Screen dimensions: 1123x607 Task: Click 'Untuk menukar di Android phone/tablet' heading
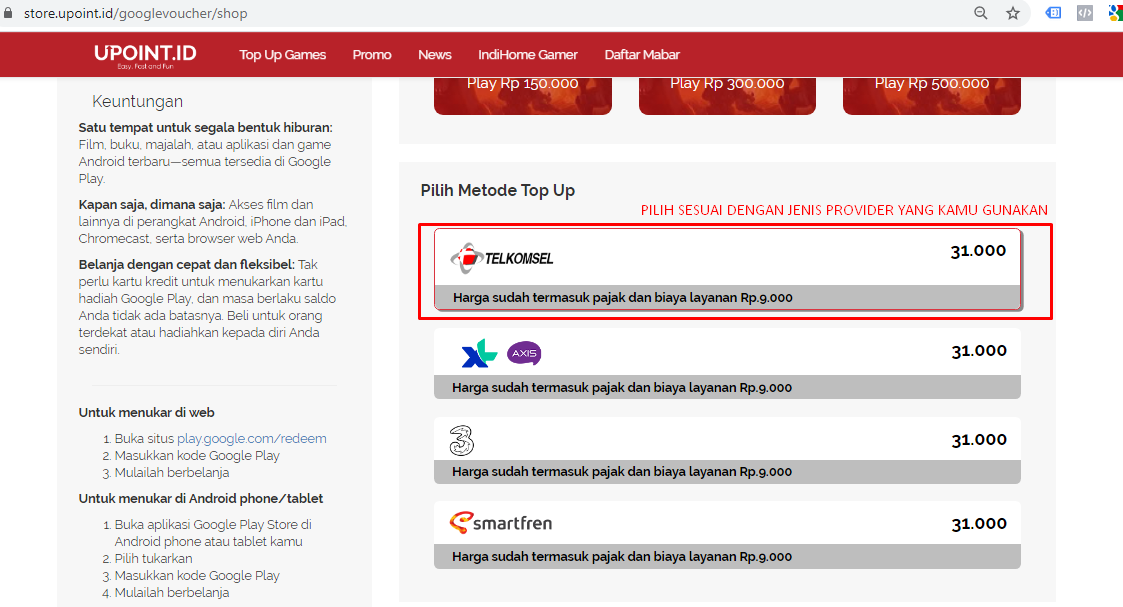201,498
